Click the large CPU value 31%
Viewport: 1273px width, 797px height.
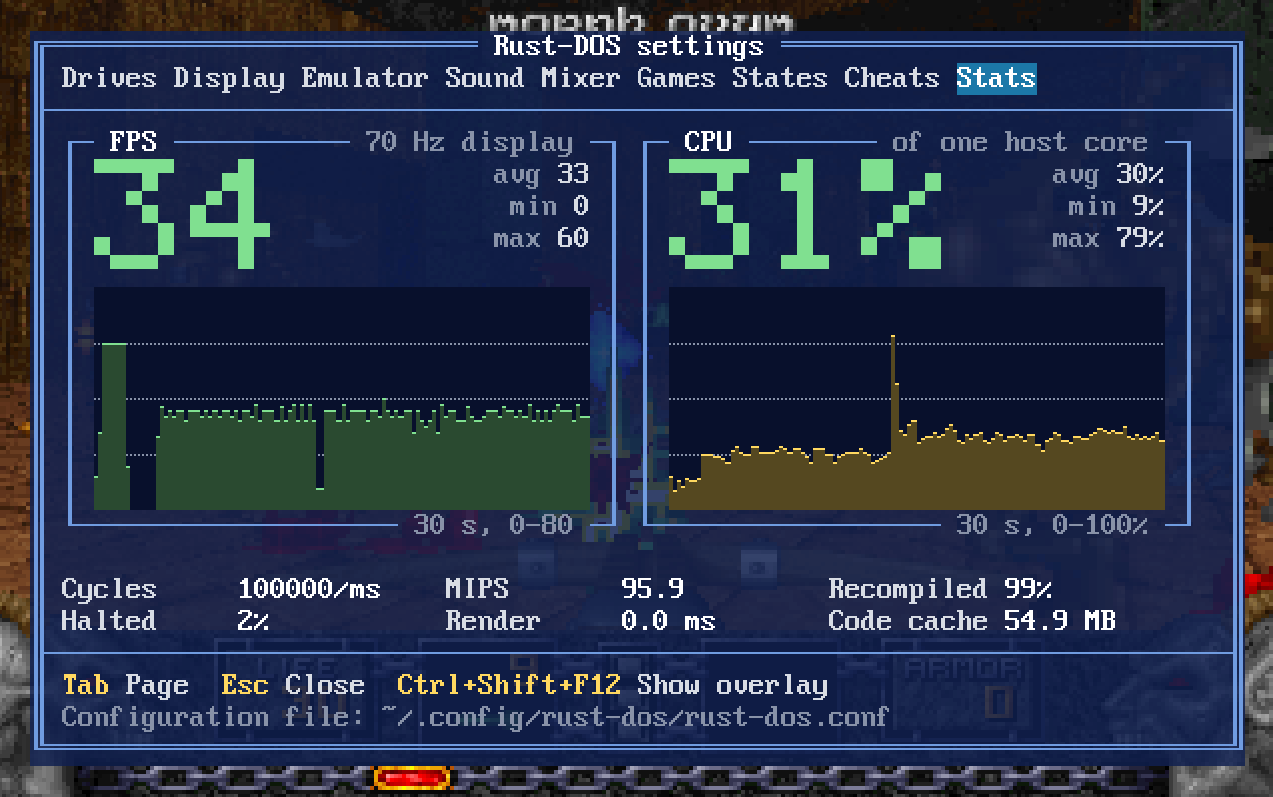[805, 214]
